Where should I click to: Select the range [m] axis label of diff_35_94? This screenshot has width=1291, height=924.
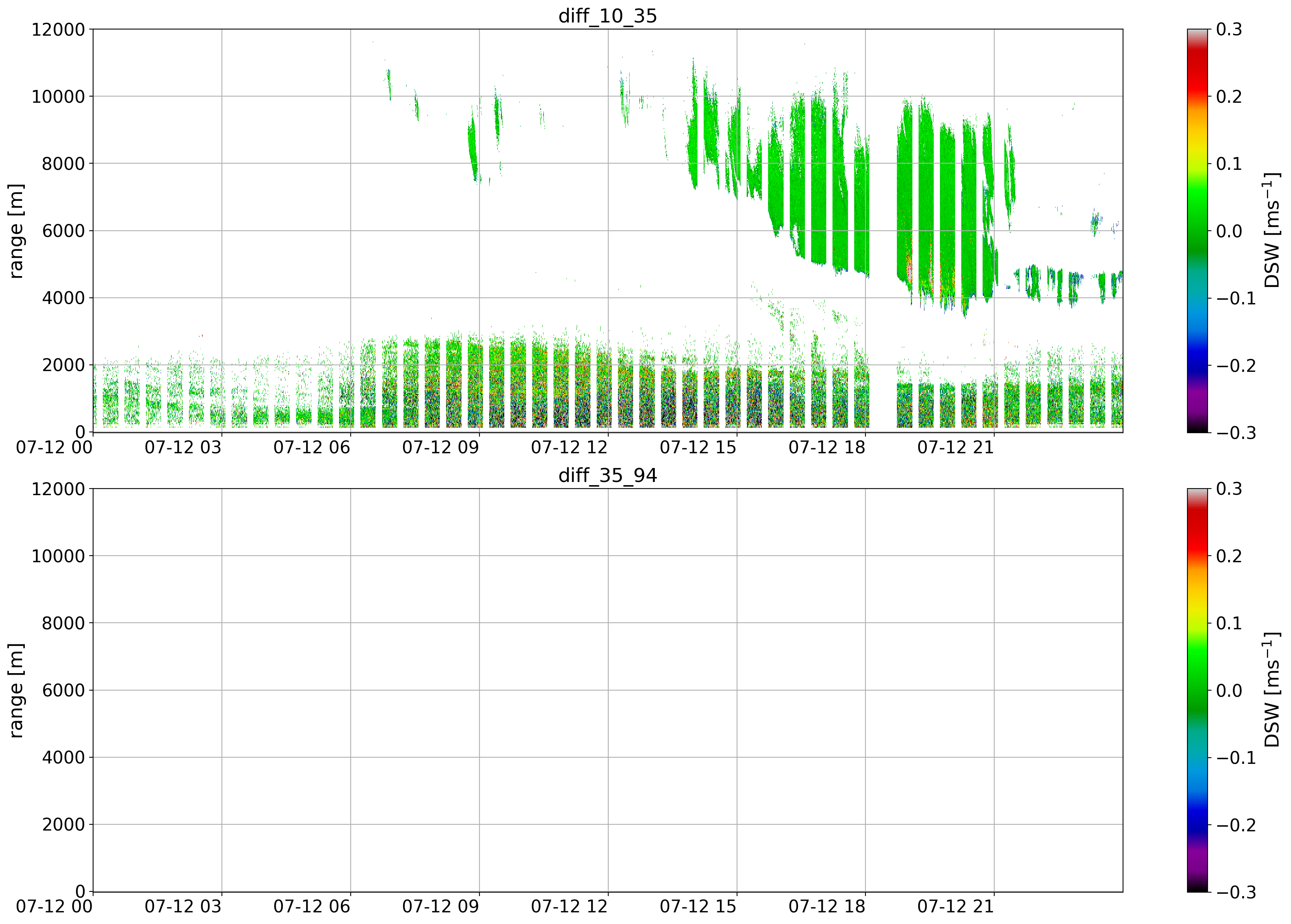tap(16, 691)
